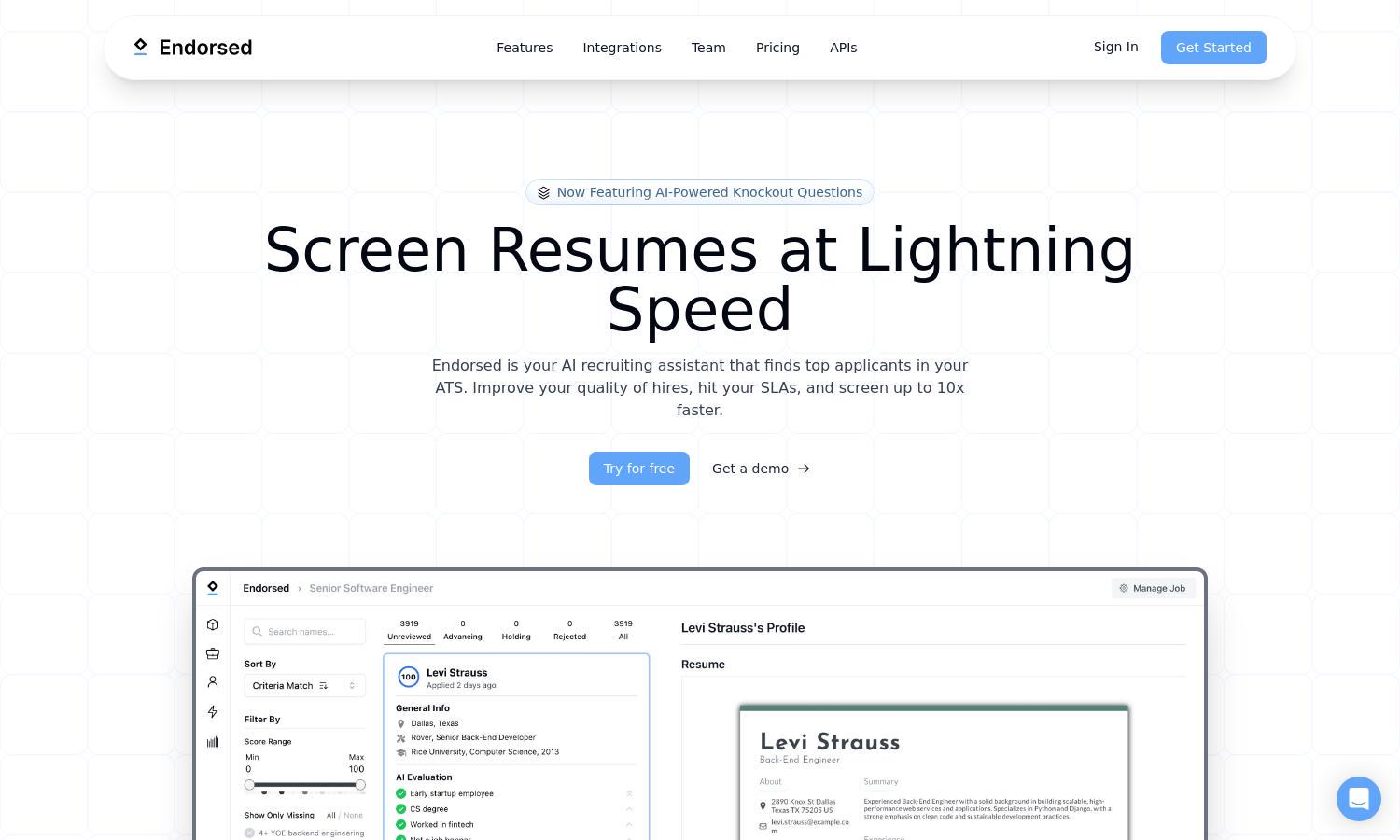Switch to the Holding tab
The height and width of the screenshot is (840, 1400).
516,630
